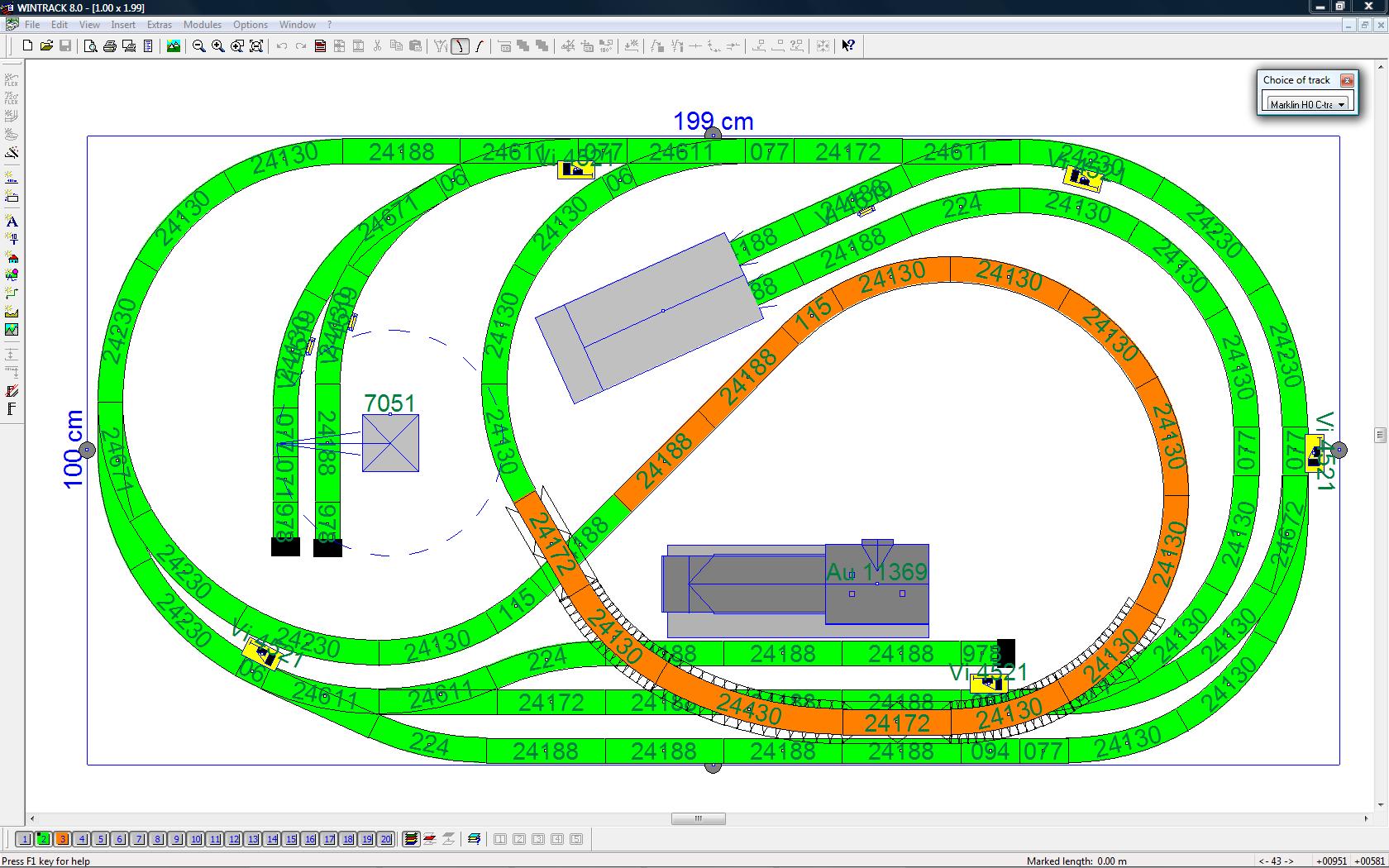
Task: Toggle layer 1 visibility
Action: pos(25,839)
